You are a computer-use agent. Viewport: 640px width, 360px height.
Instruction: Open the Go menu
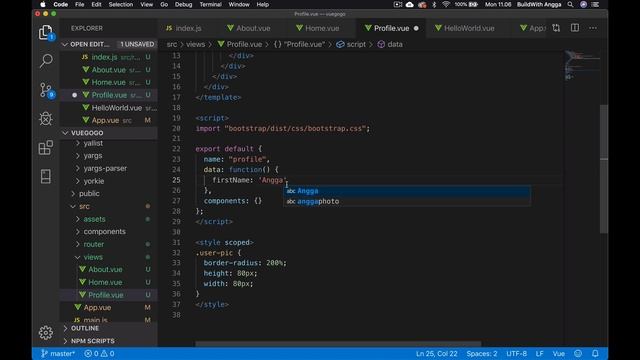pyautogui.click(x=164, y=4)
